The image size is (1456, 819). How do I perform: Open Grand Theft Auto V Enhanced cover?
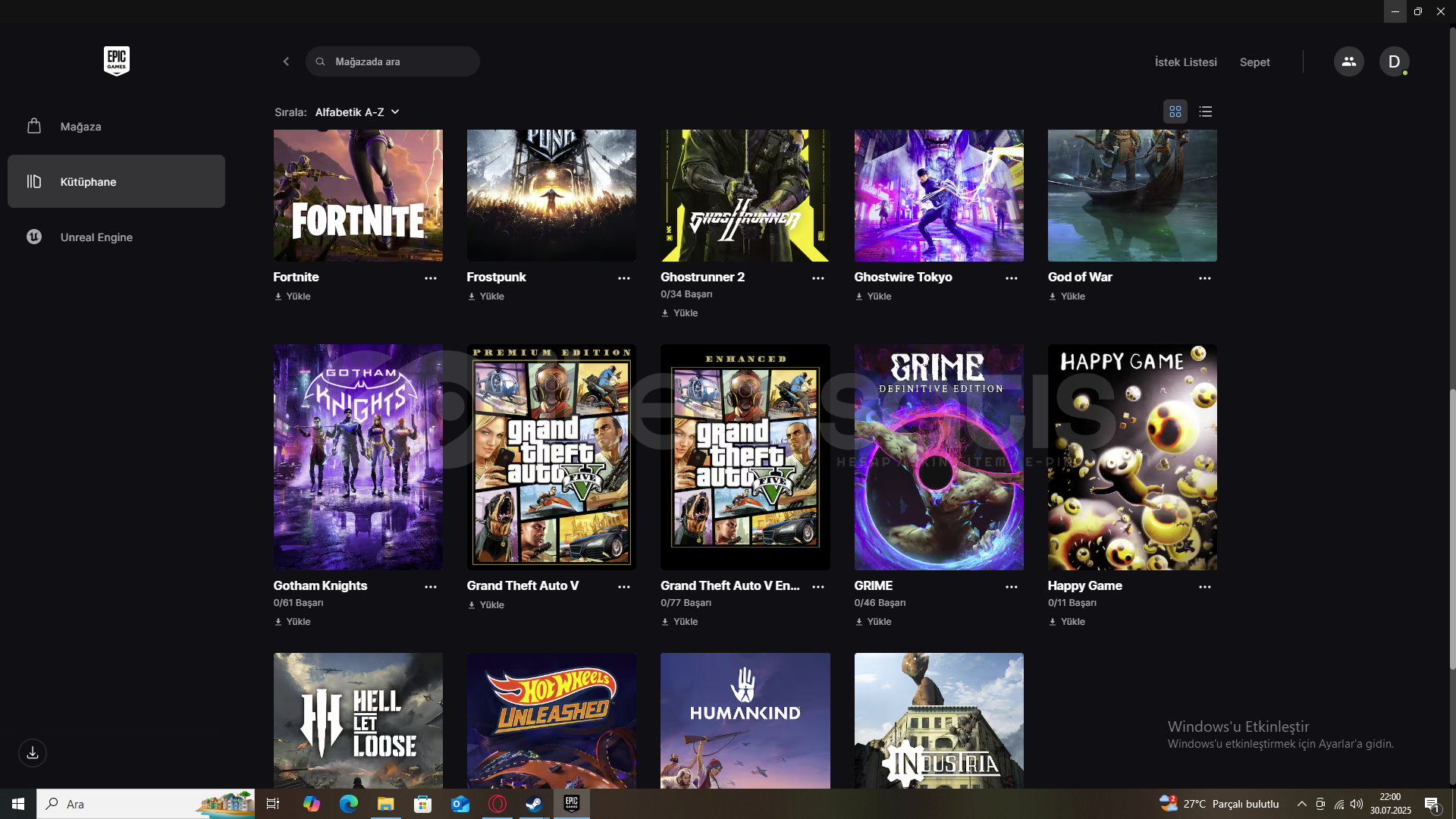pyautogui.click(x=745, y=457)
